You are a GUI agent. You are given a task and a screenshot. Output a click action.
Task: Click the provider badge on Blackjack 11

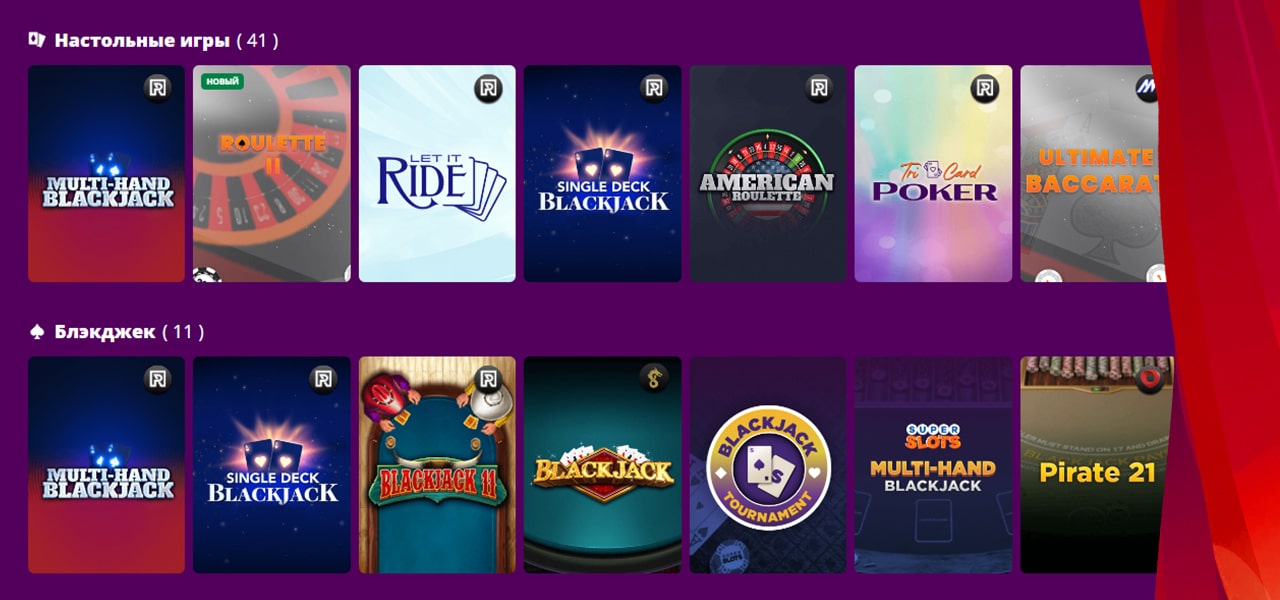coord(488,379)
